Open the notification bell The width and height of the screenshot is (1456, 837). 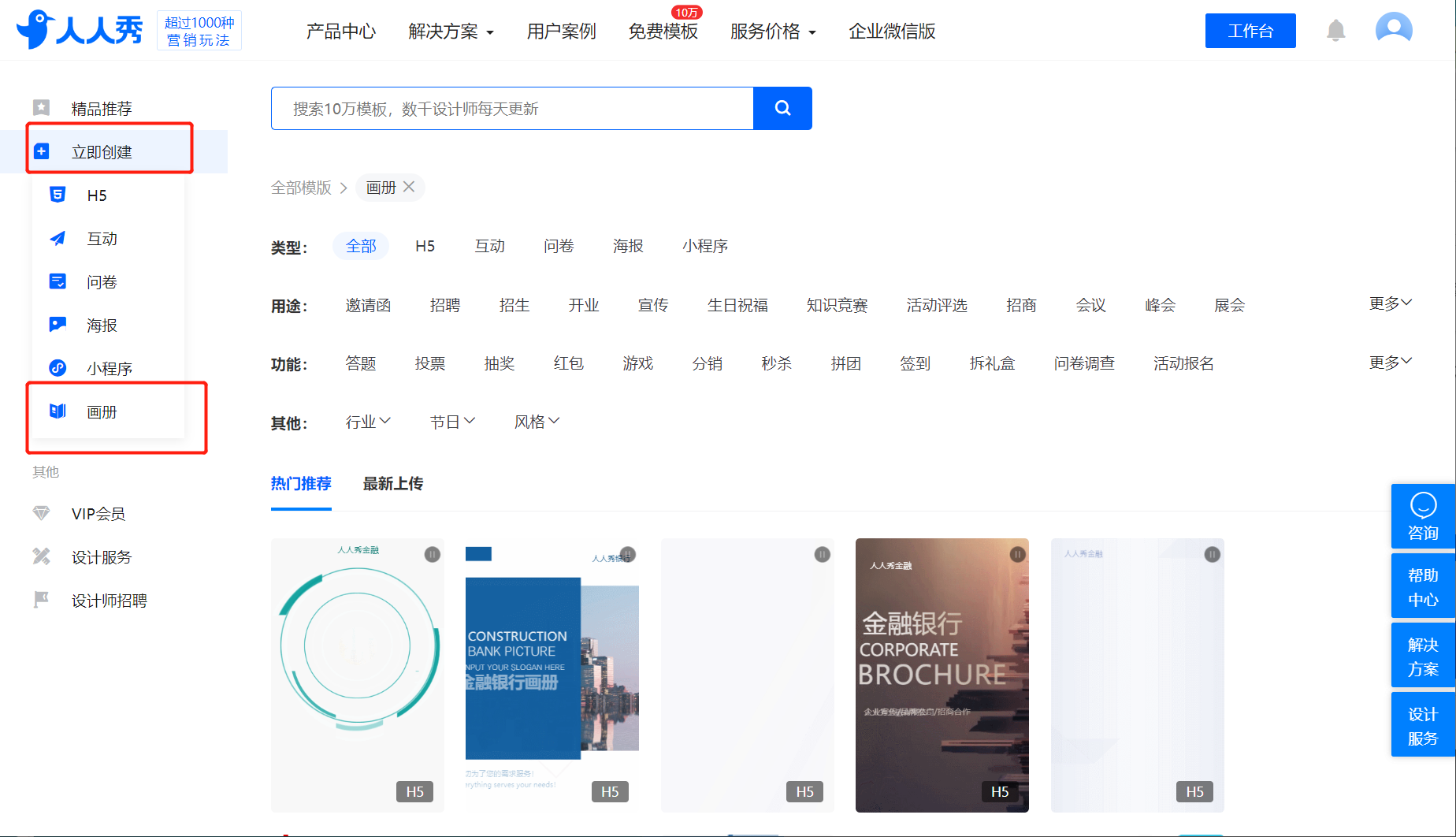pos(1335,31)
